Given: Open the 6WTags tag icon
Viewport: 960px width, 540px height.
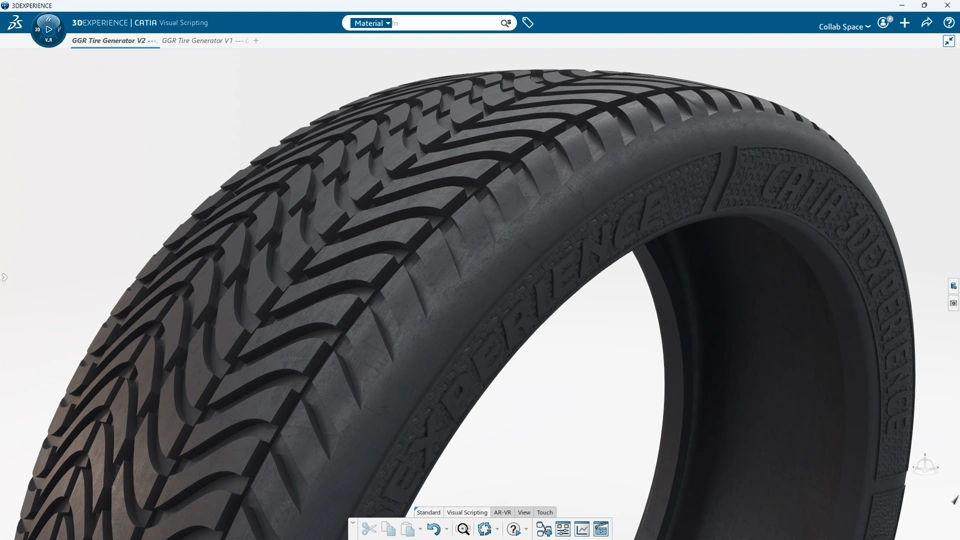Looking at the screenshot, I should coord(528,23).
